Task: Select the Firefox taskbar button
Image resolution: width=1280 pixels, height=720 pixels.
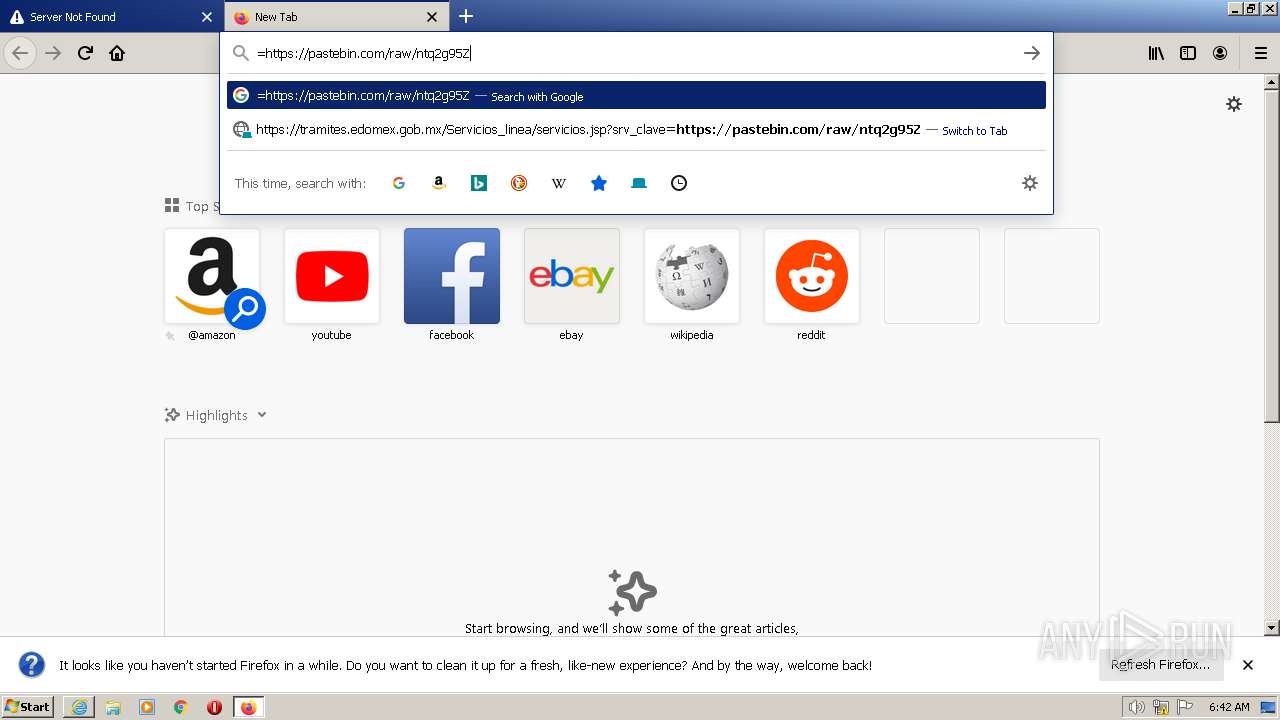Action: [248, 707]
